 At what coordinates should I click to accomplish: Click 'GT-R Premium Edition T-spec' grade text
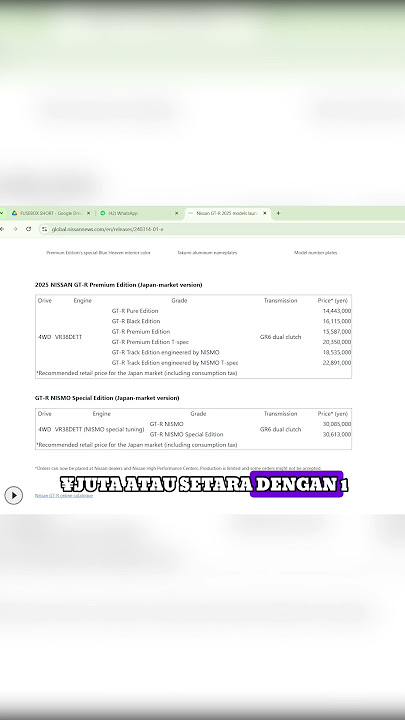(x=150, y=342)
